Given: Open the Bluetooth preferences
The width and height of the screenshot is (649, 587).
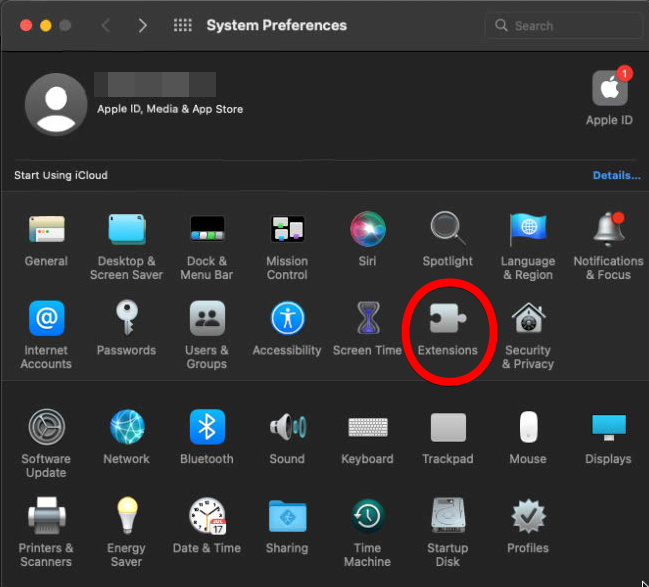Looking at the screenshot, I should click(207, 428).
